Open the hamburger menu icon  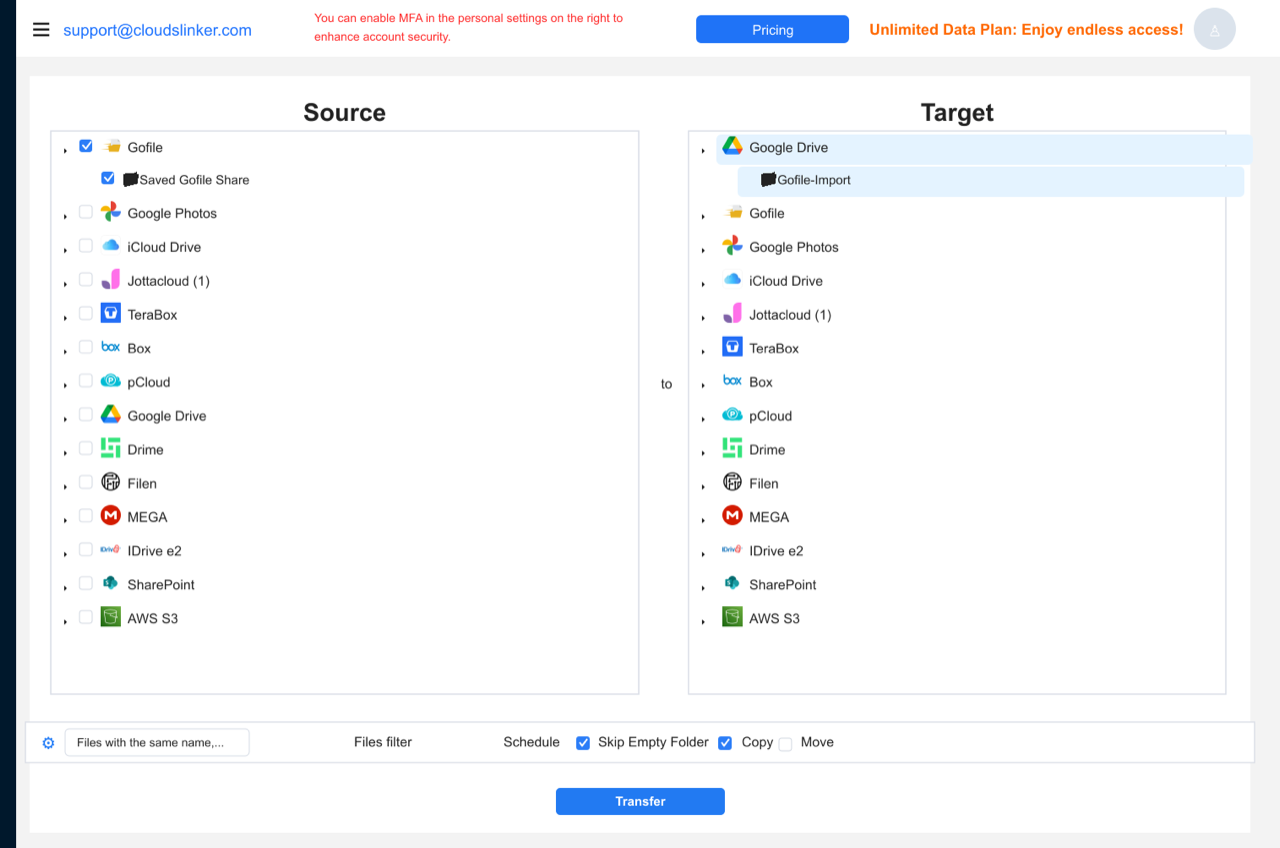pos(41,30)
